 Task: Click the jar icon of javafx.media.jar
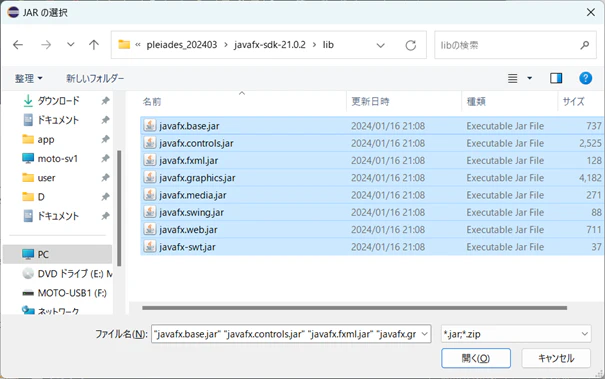(150, 195)
